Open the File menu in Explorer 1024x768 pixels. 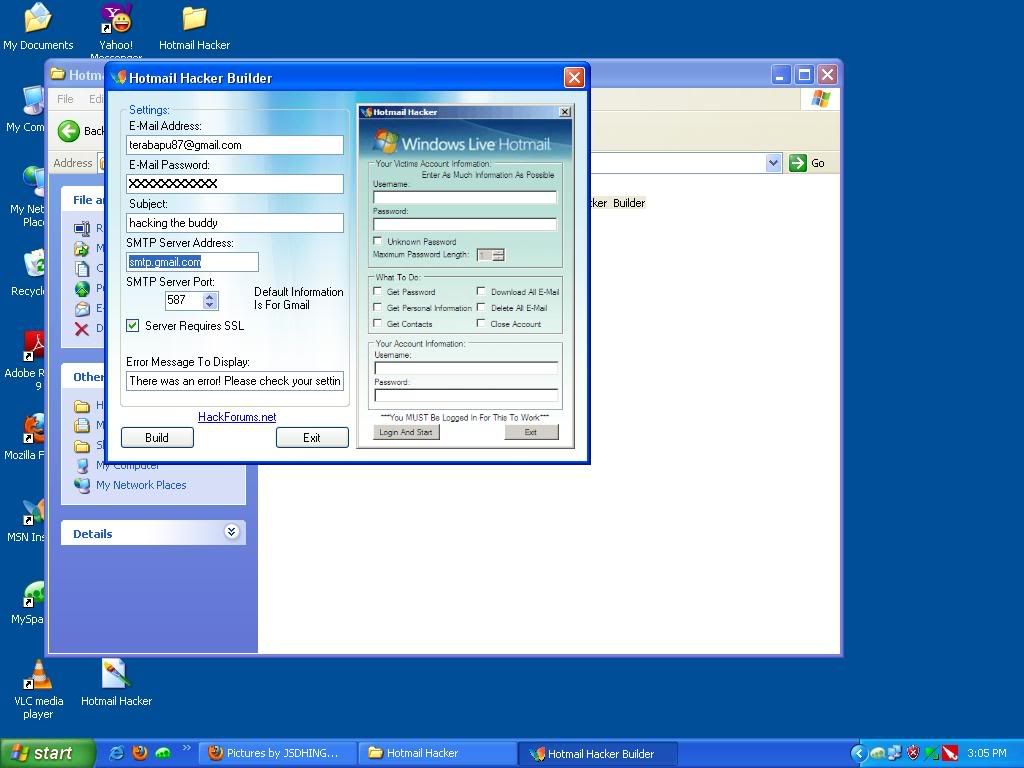[65, 99]
